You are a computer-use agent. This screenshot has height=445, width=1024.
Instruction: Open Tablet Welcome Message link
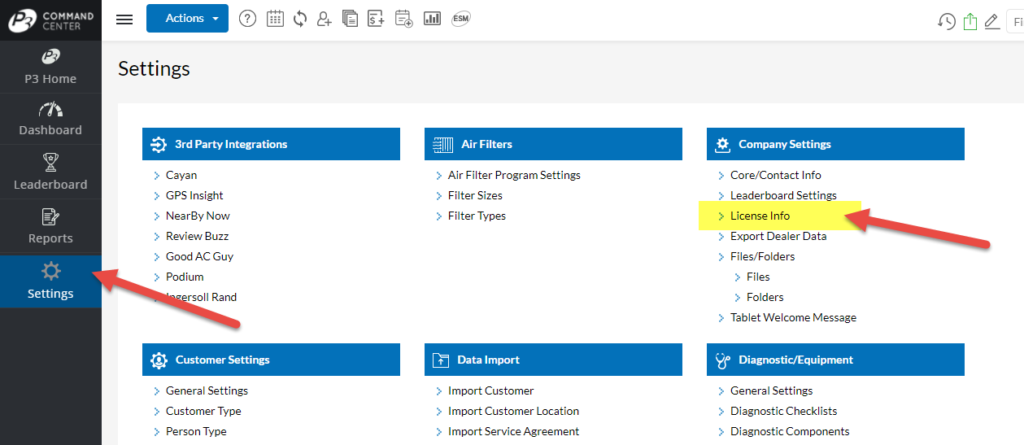(793, 318)
